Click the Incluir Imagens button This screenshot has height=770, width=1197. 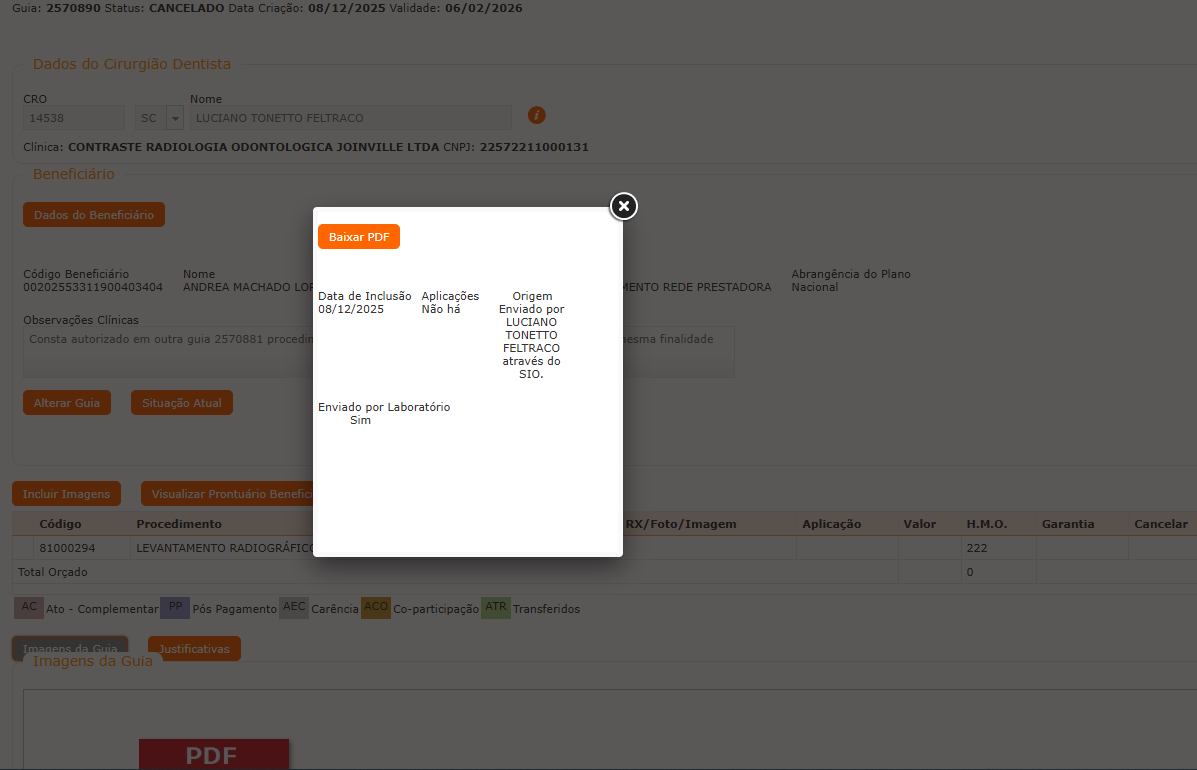tap(66, 494)
